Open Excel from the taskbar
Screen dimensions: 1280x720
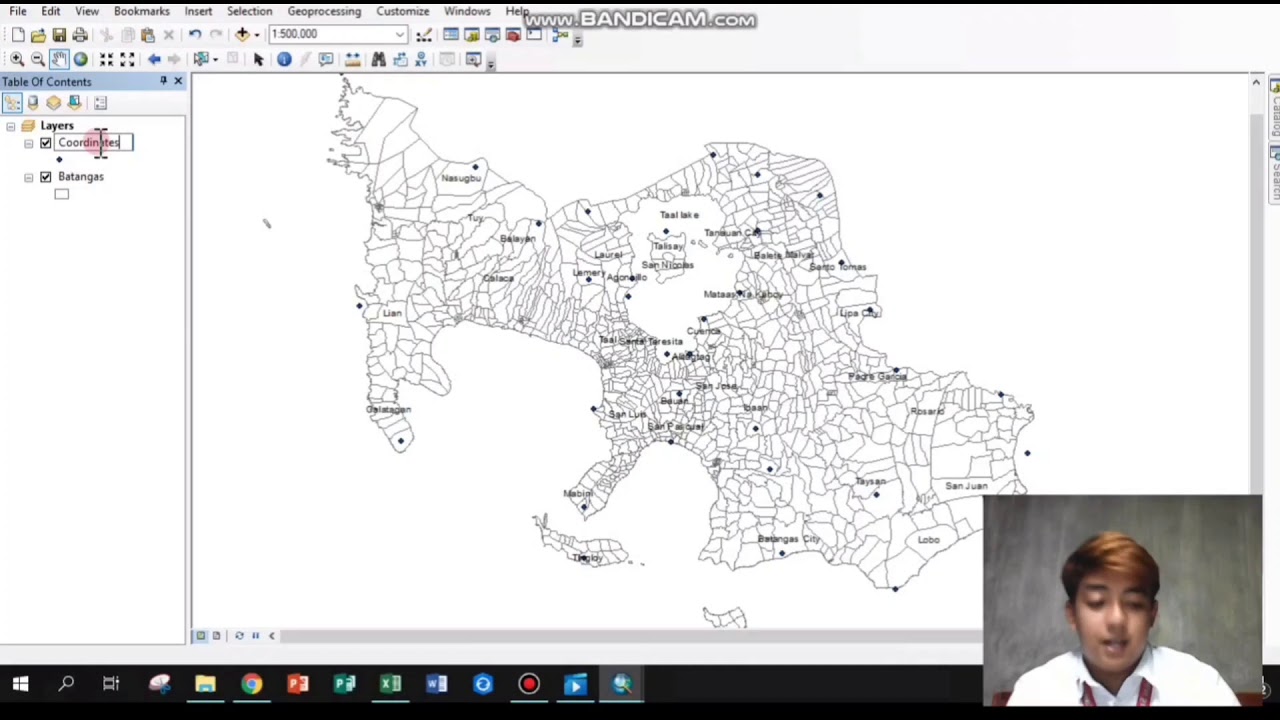(390, 685)
